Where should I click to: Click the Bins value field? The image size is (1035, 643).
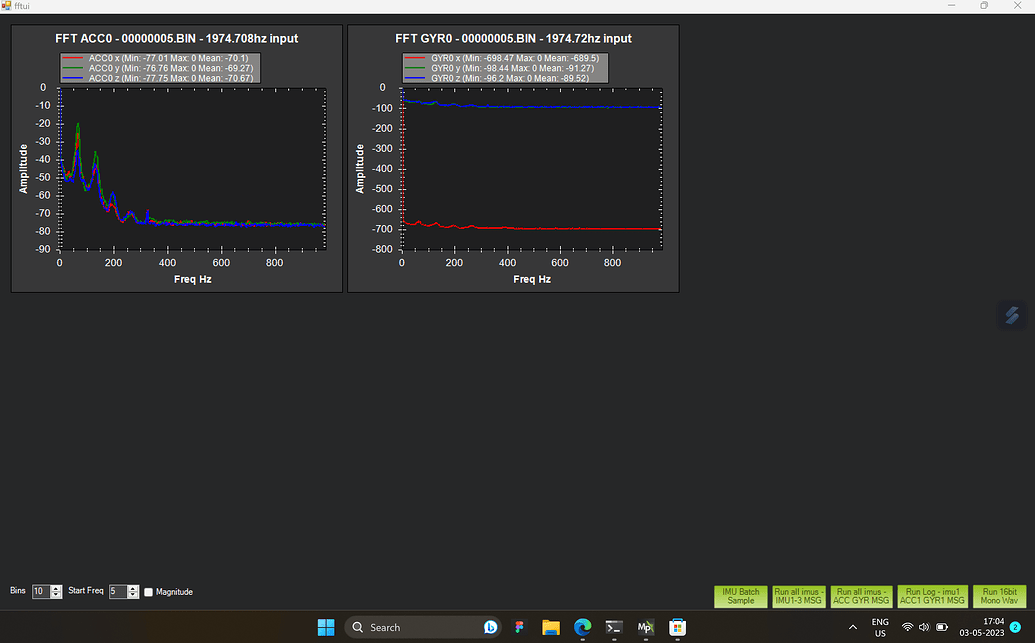coord(40,592)
